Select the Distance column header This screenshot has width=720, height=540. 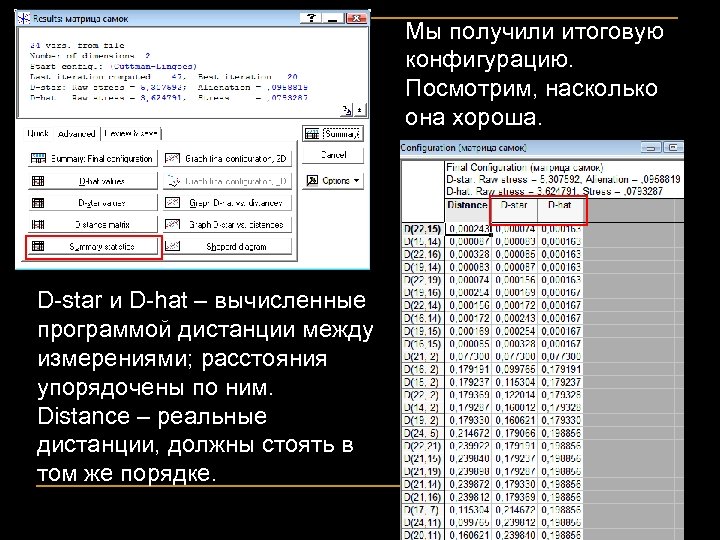[467, 211]
